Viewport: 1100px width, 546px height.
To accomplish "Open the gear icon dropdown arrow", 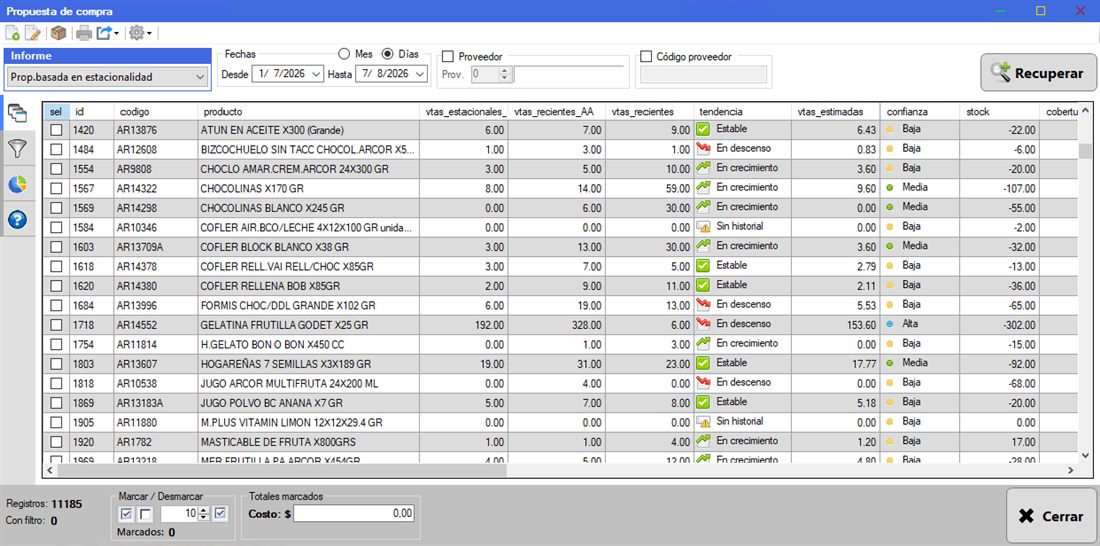I will 149,33.
